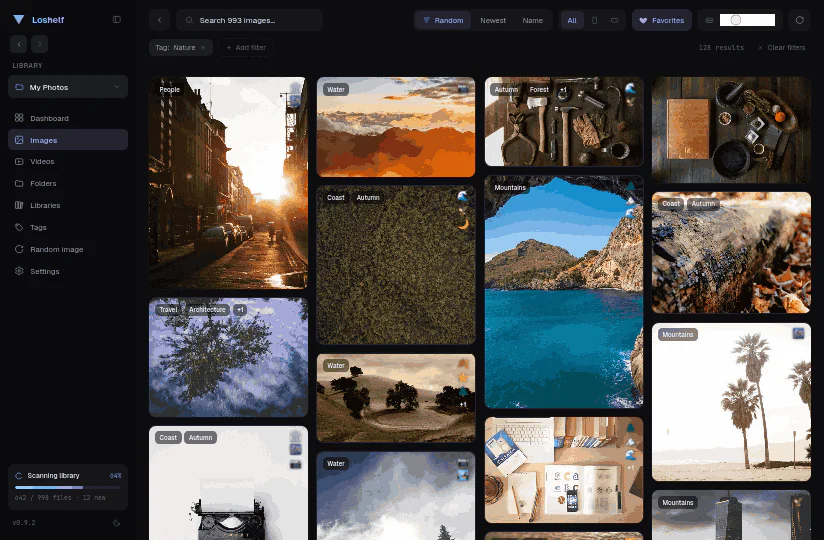The height and width of the screenshot is (540, 824).
Task: Open the My Photos library dropdown
Action: coord(68,87)
